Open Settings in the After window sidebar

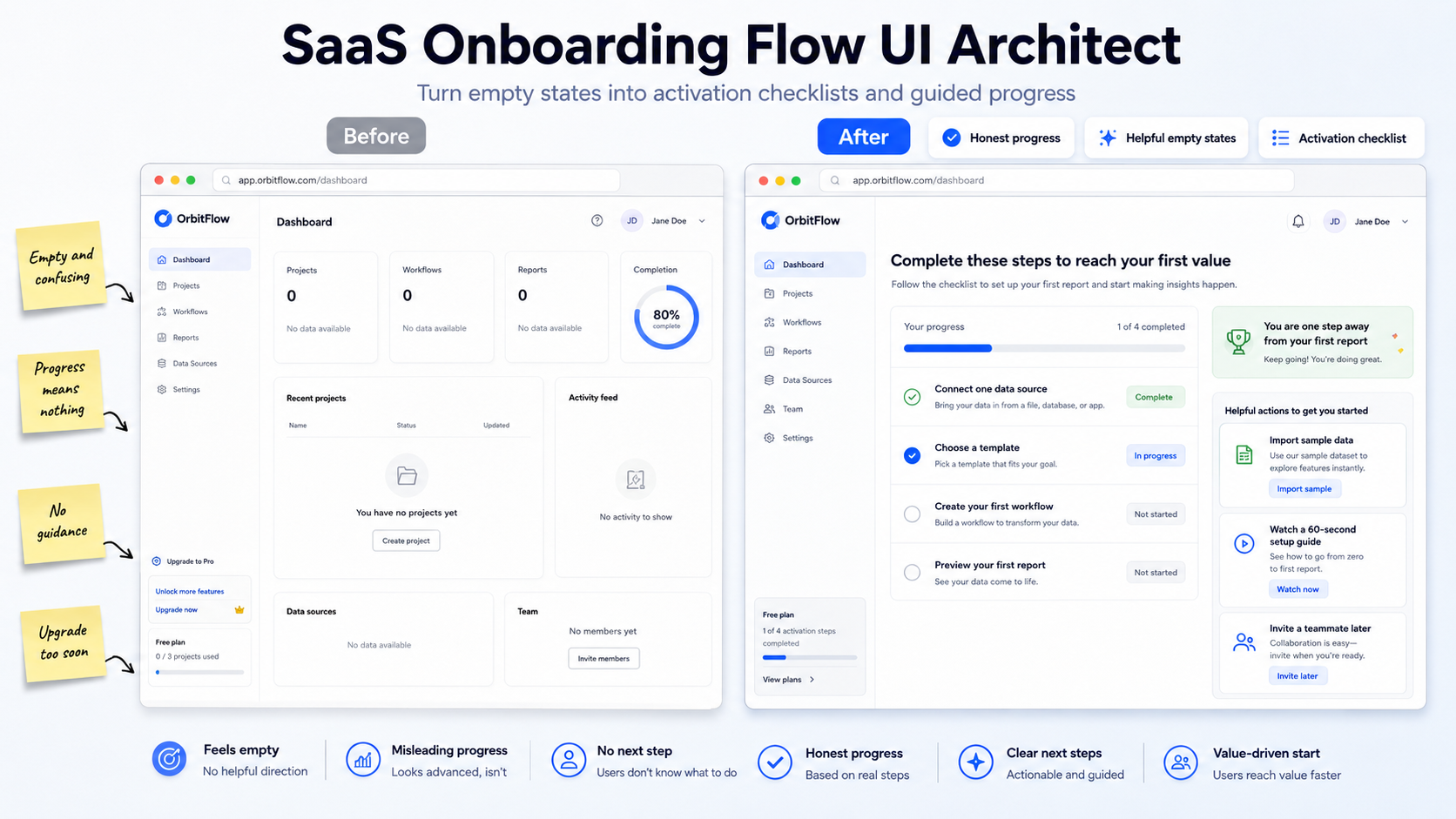tap(810, 438)
